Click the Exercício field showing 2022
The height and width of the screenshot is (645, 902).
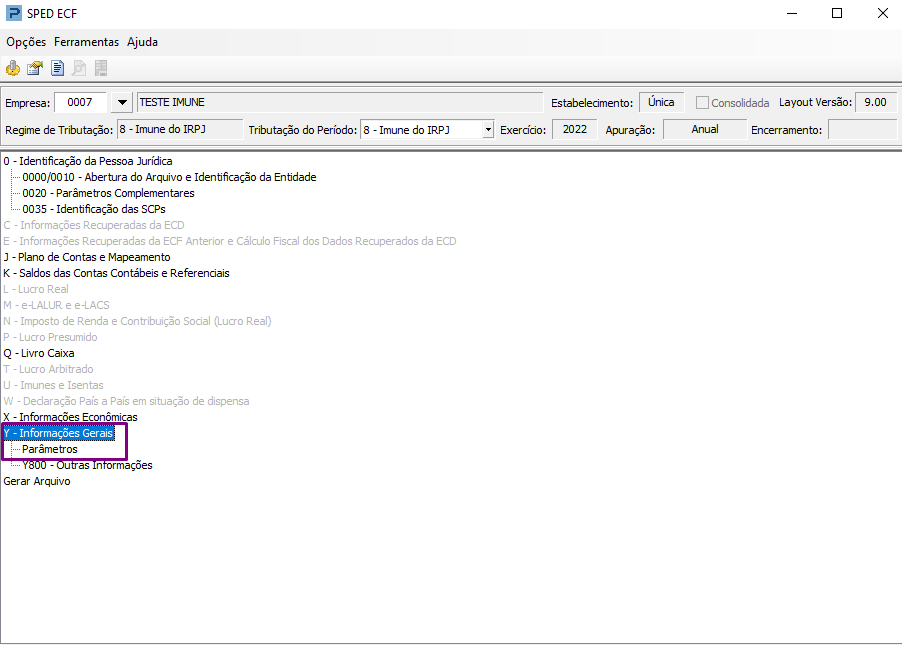[x=575, y=129]
